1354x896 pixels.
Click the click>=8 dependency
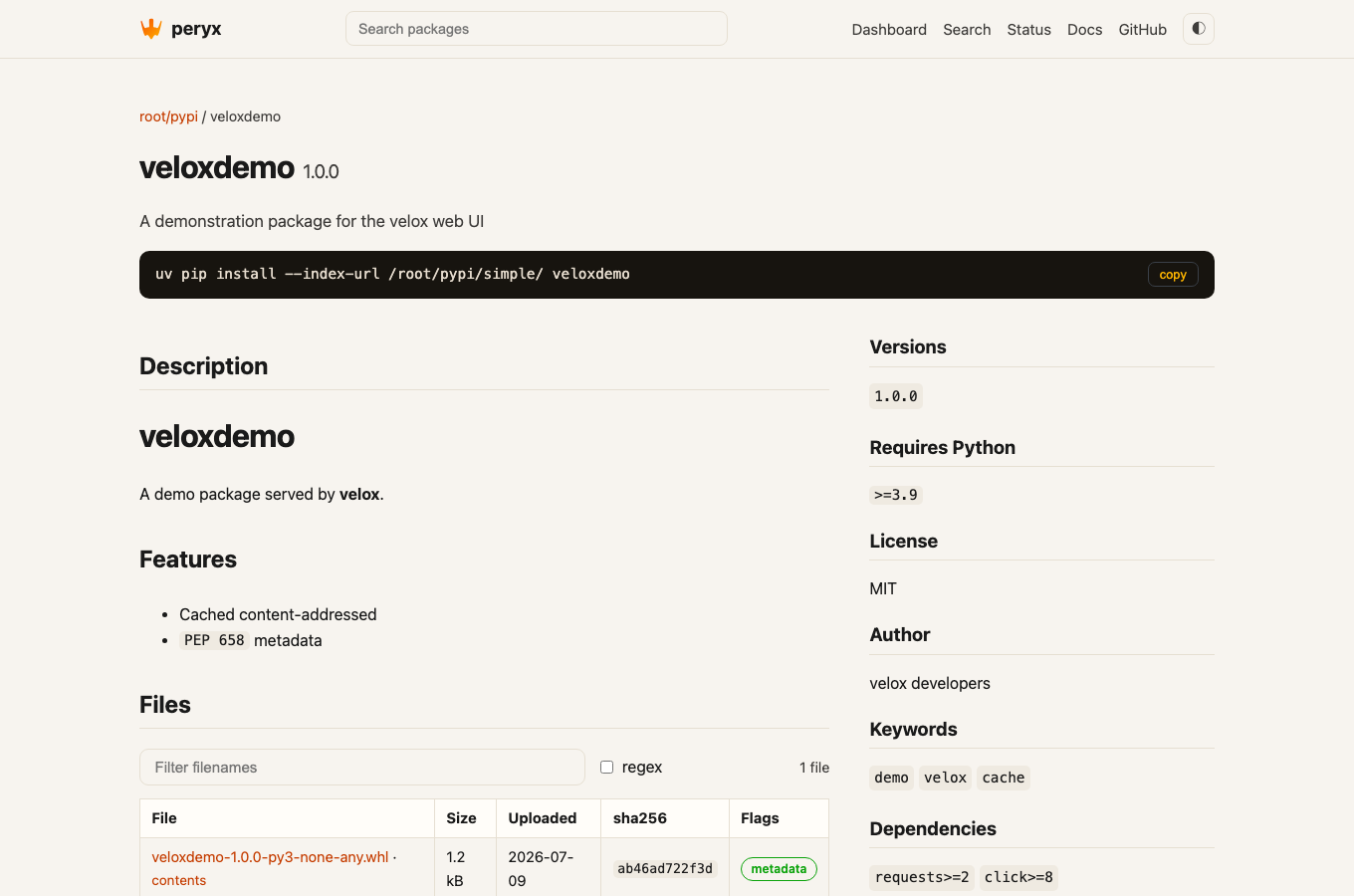pyautogui.click(x=1018, y=877)
